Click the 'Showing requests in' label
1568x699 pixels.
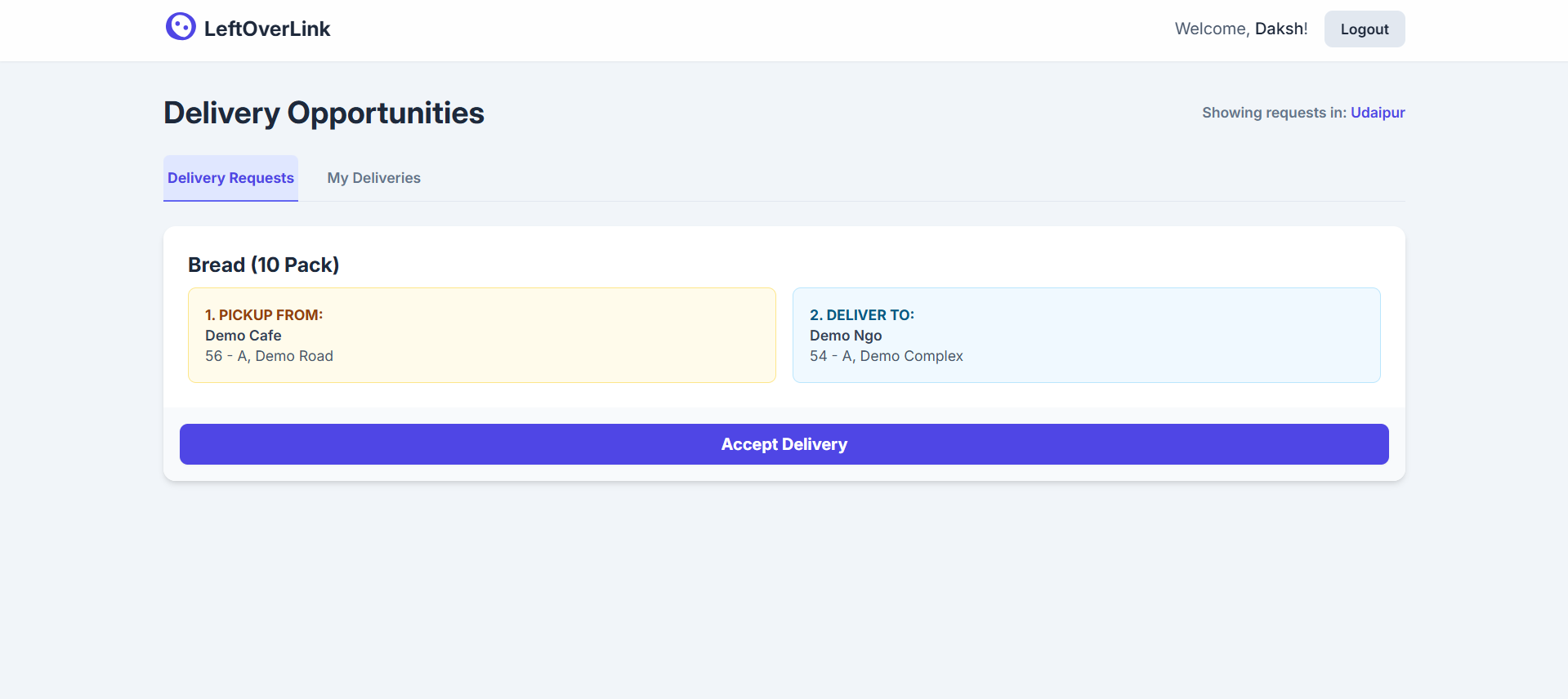coord(1273,113)
